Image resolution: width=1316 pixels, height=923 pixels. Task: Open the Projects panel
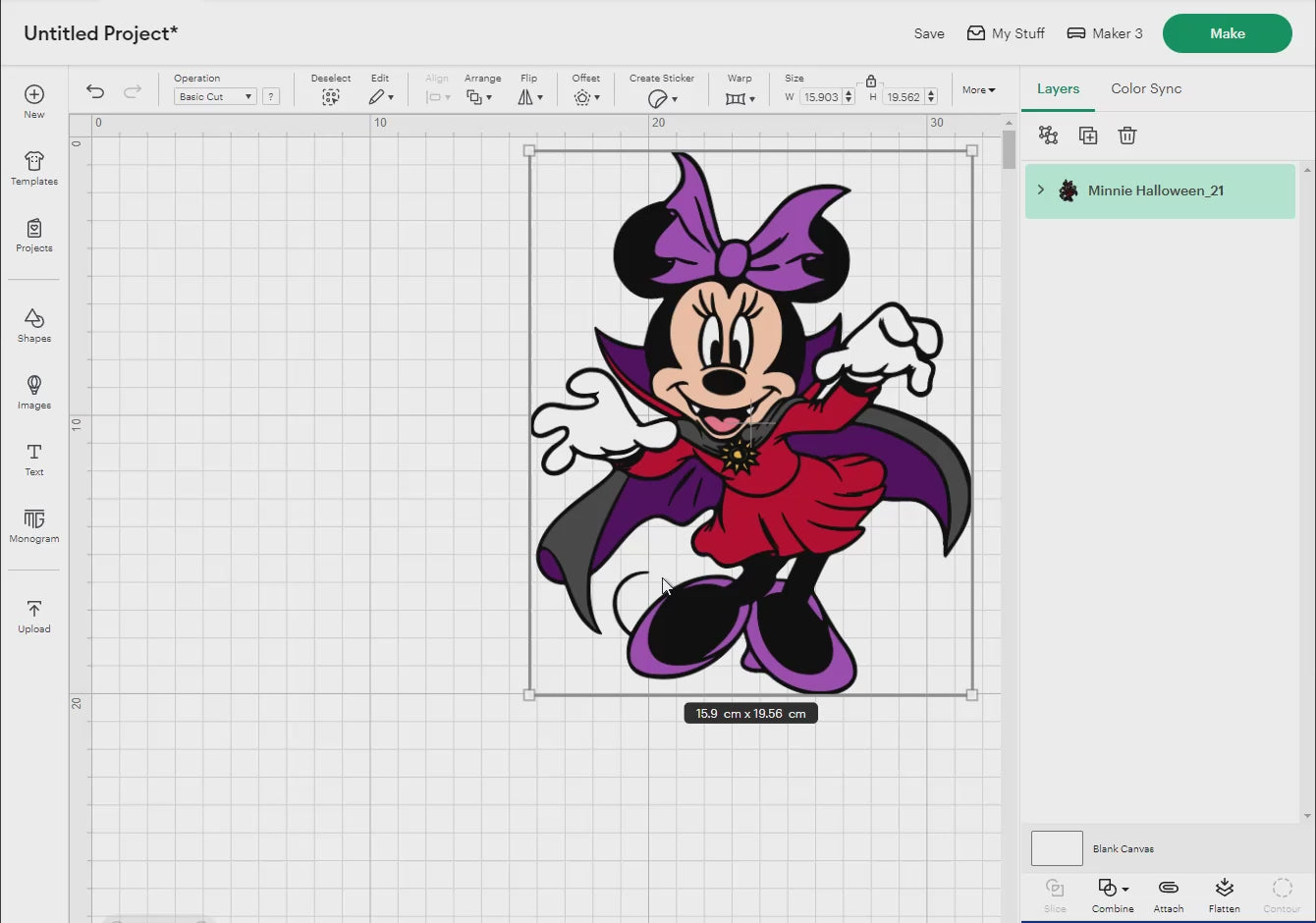34,236
